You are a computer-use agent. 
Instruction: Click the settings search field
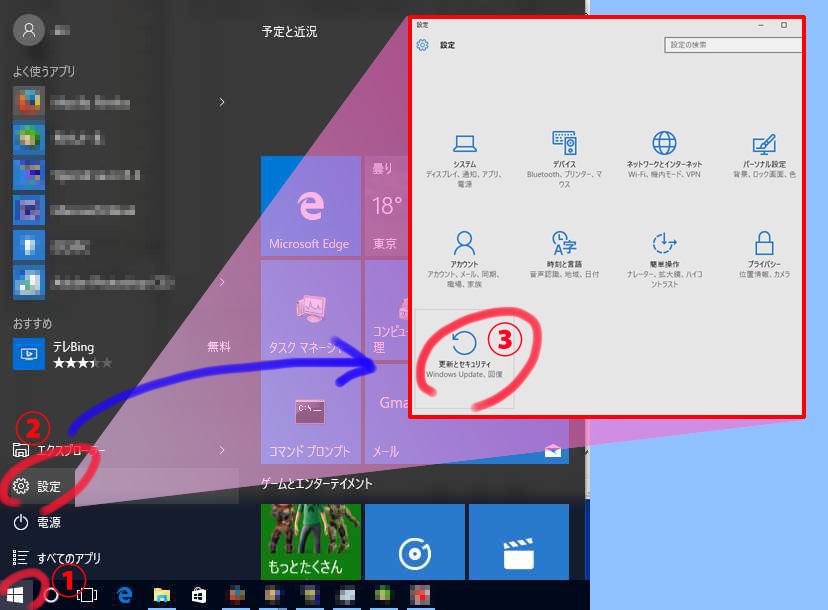(x=730, y=45)
